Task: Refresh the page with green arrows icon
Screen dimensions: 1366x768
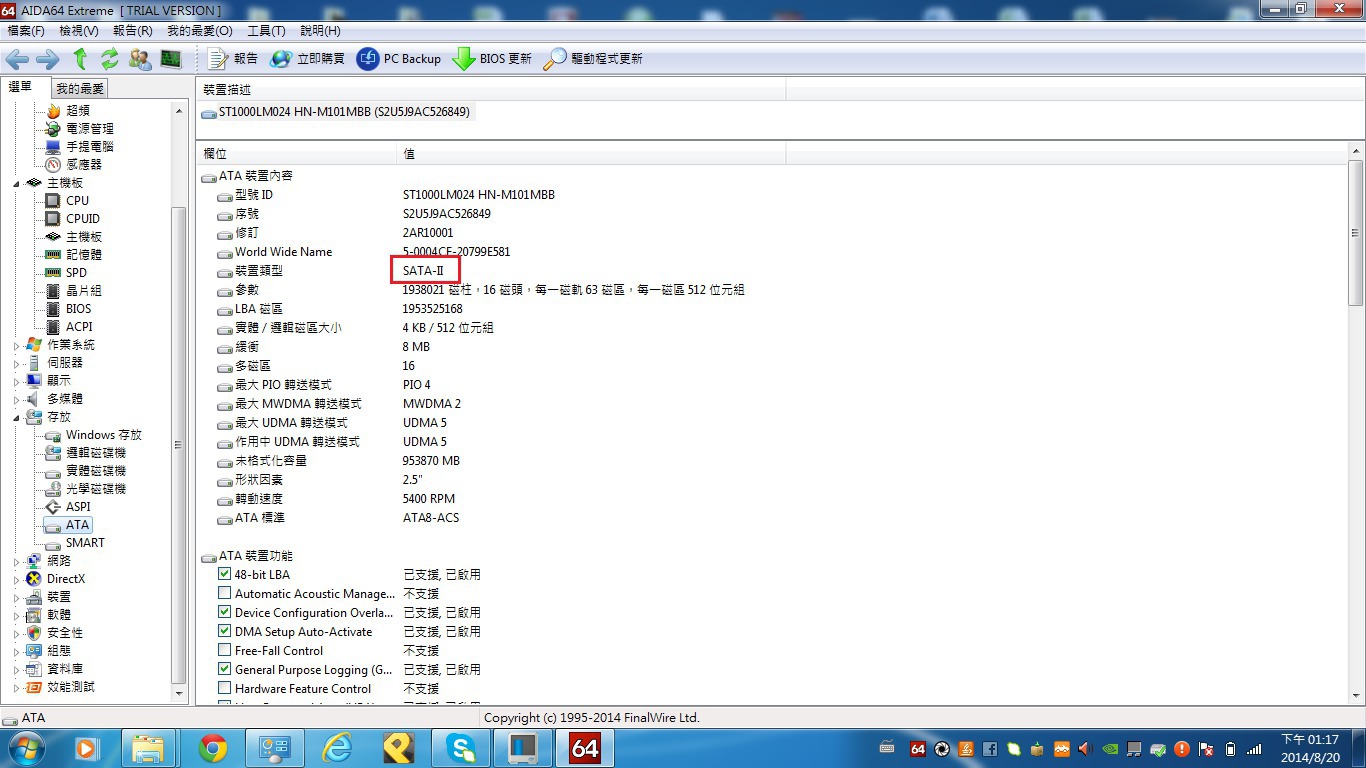Action: (110, 59)
